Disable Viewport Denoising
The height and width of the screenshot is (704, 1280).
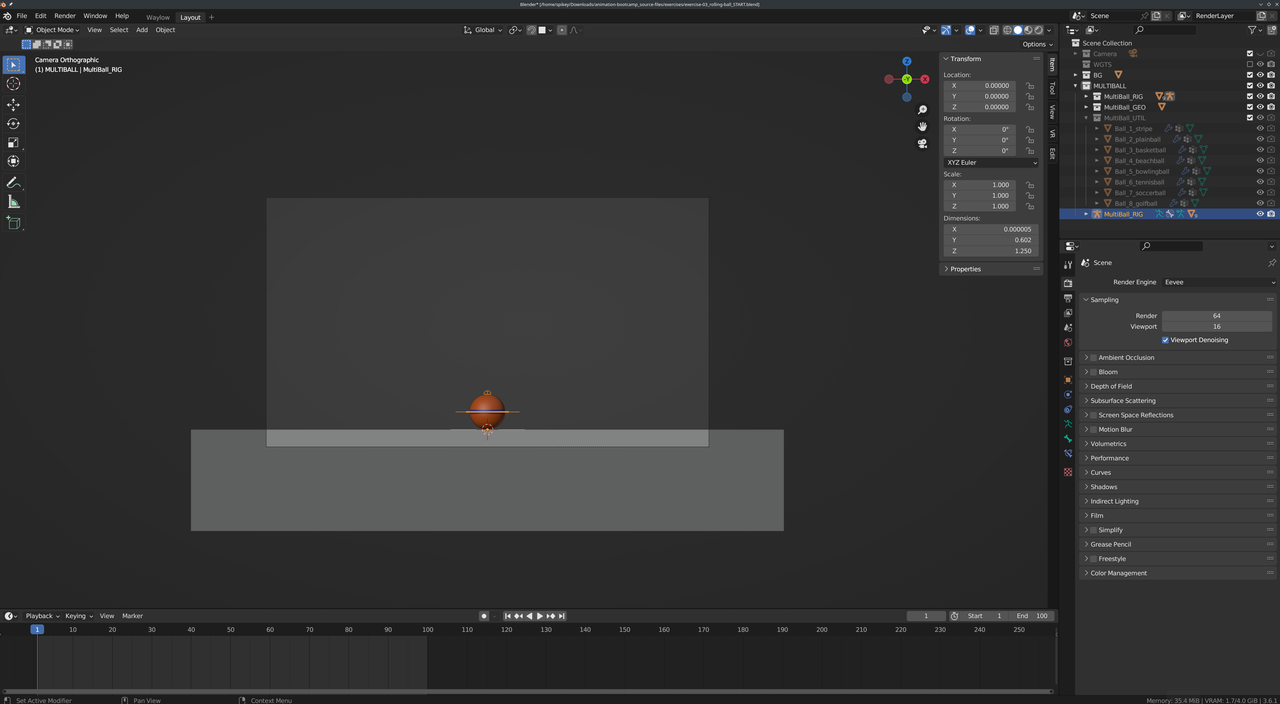tap(1165, 339)
